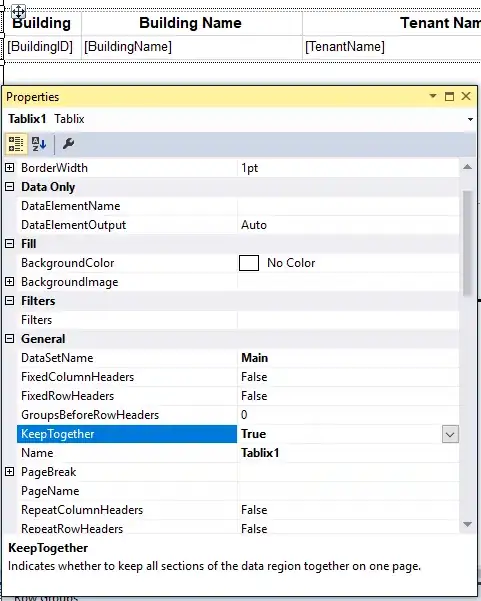The width and height of the screenshot is (481, 601).
Task: Select the [TenantName] table cell
Action: (x=392, y=47)
